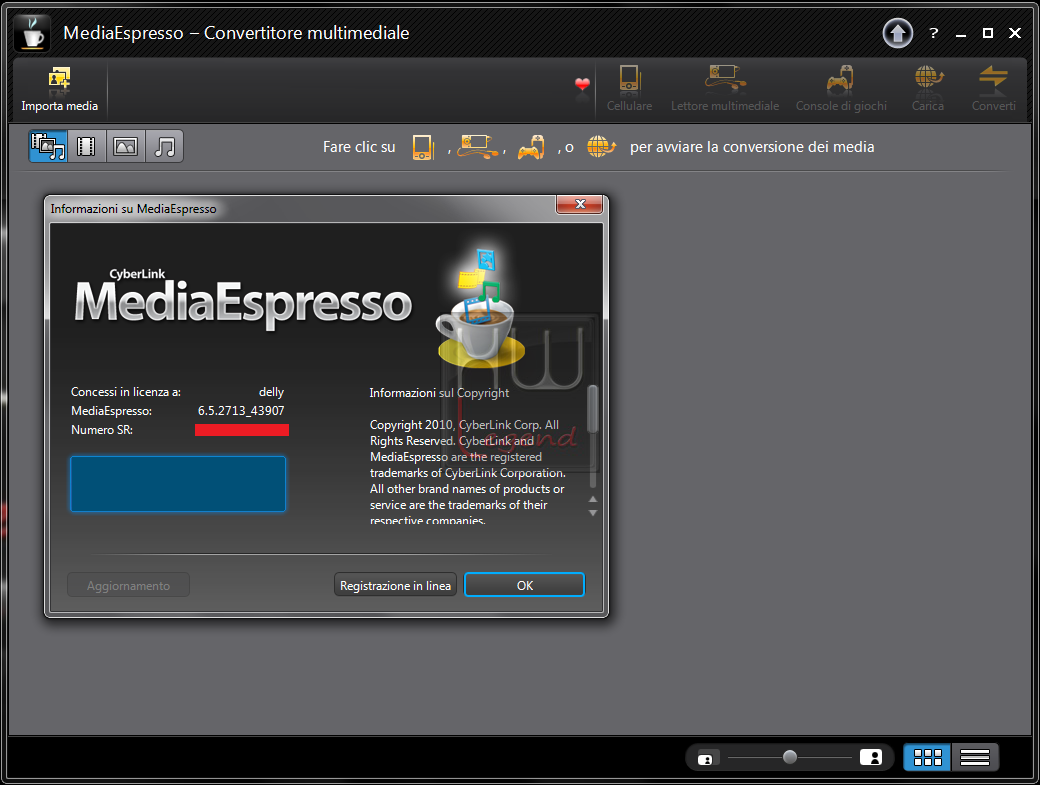Switch to list details view
Screen dimensions: 1040x785
[x=975, y=756]
